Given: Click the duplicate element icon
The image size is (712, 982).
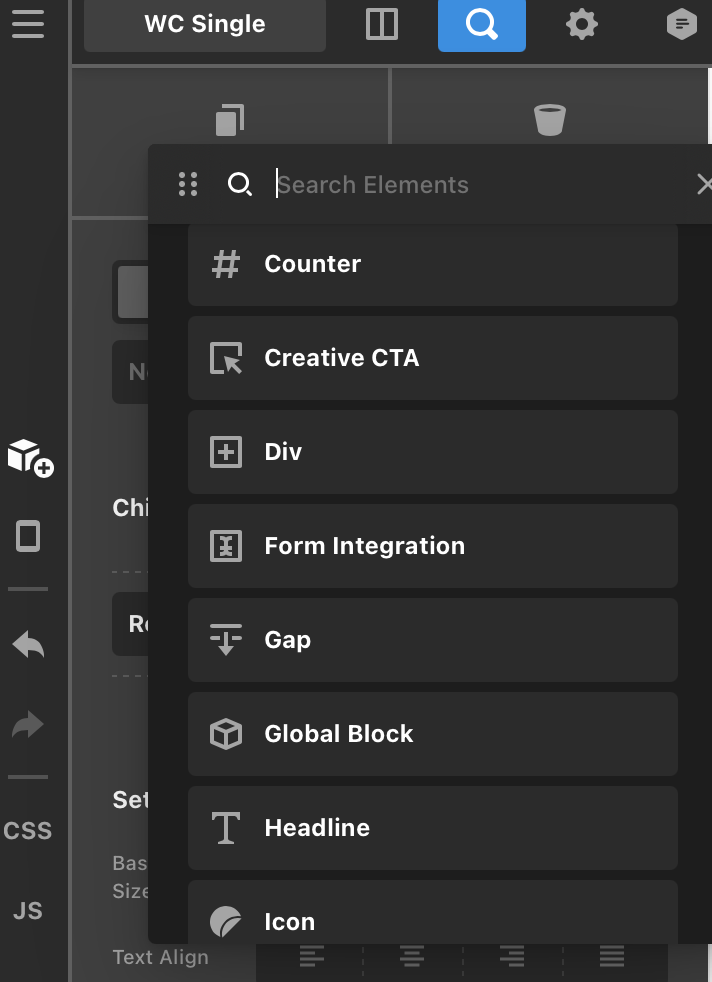Looking at the screenshot, I should click(230, 120).
